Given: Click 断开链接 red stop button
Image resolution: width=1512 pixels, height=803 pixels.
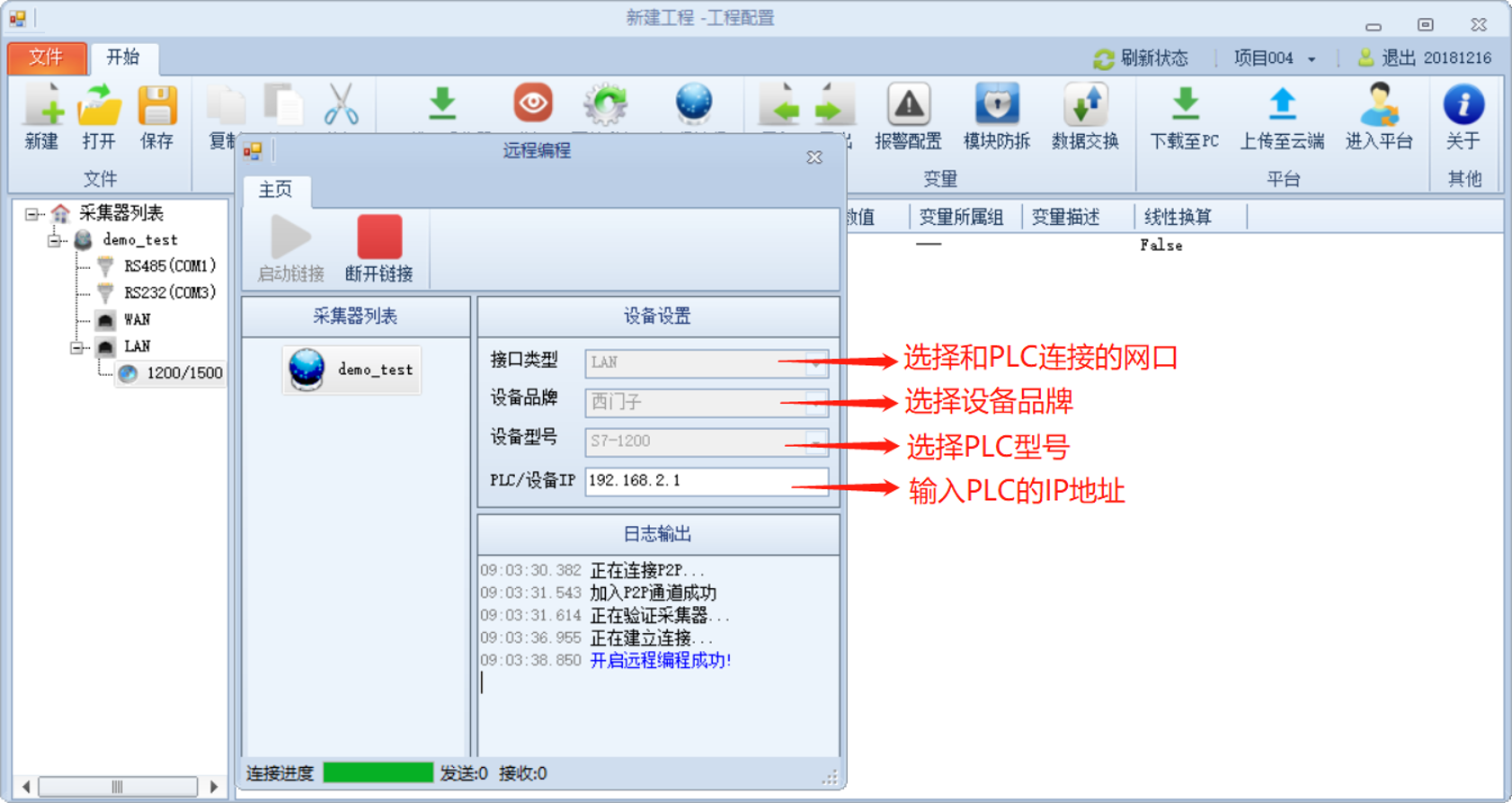Looking at the screenshot, I should tap(379, 249).
